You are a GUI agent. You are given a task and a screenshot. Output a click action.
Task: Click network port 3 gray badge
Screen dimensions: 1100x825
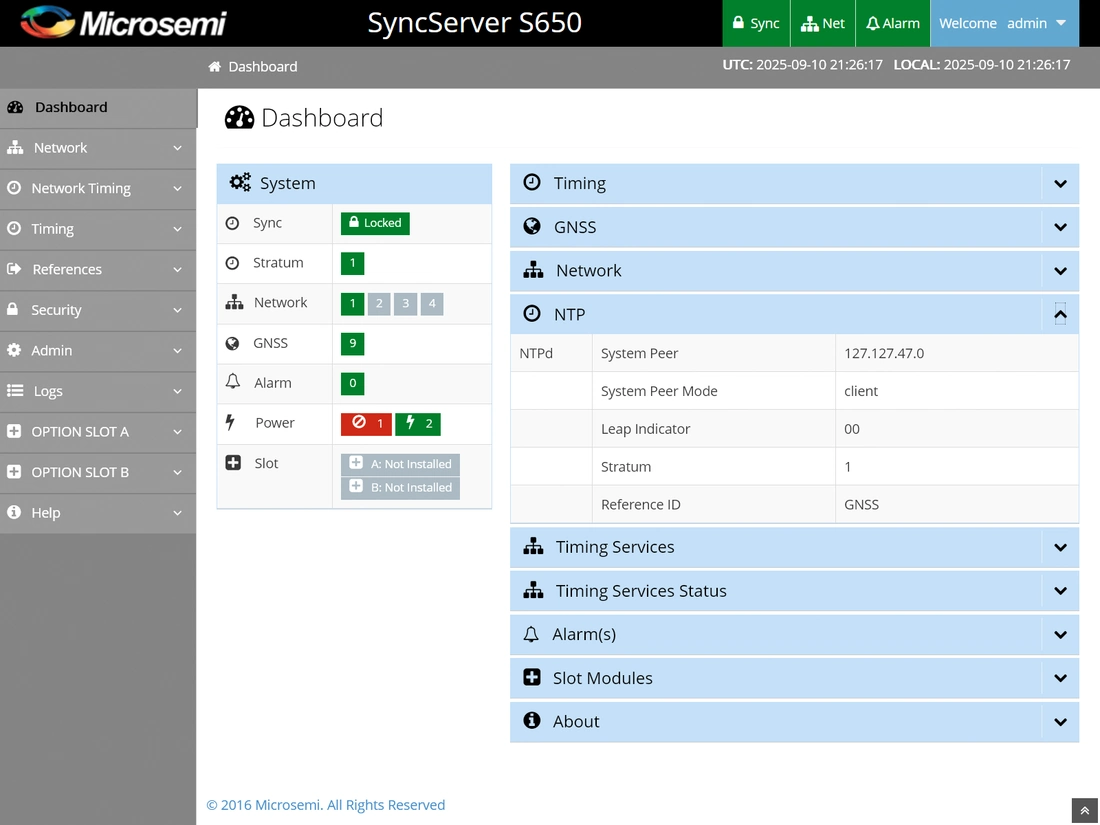click(x=405, y=304)
